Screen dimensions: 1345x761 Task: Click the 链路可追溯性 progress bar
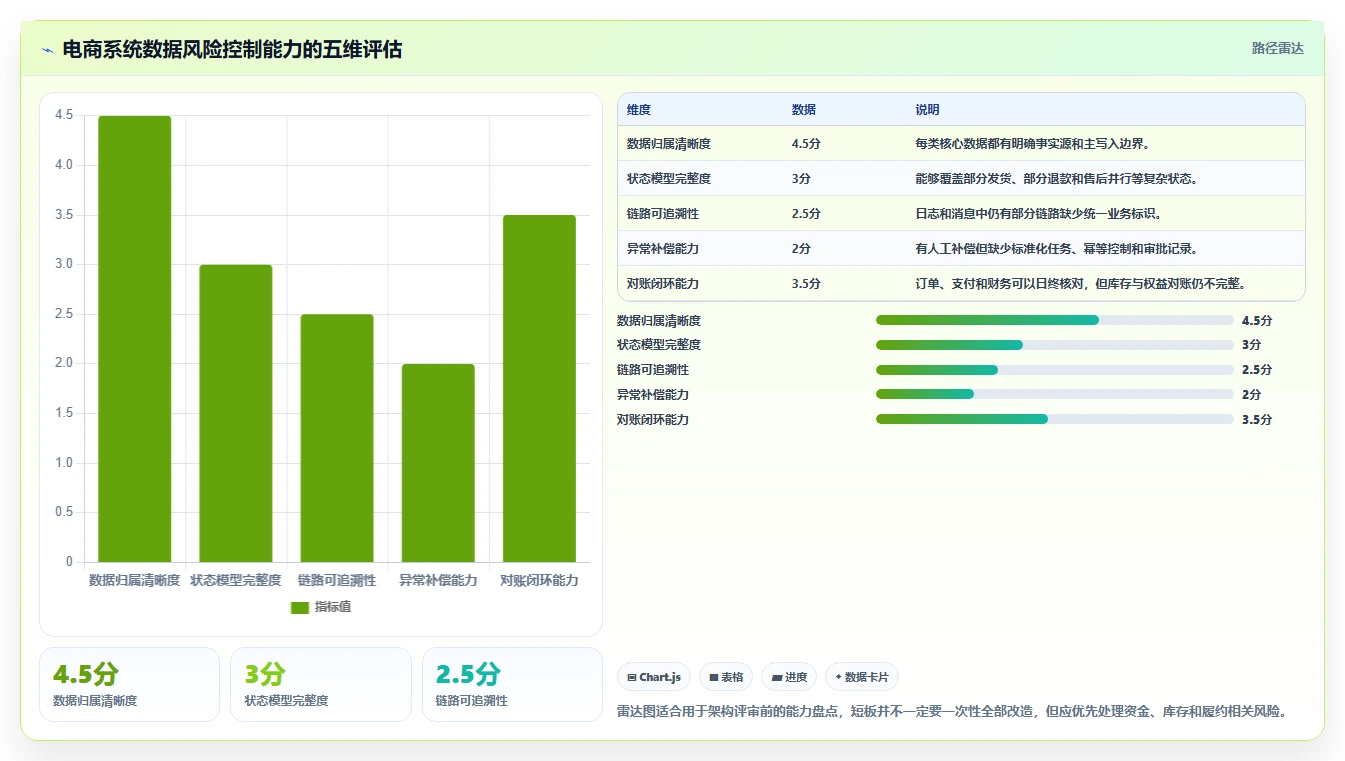coord(1055,370)
